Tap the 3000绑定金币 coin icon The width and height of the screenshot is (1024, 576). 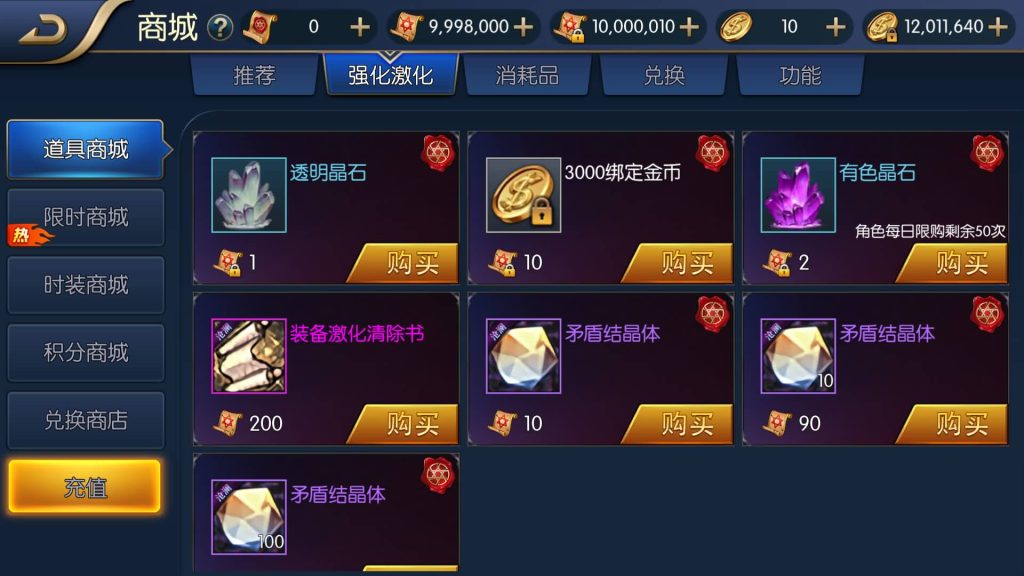(523, 195)
